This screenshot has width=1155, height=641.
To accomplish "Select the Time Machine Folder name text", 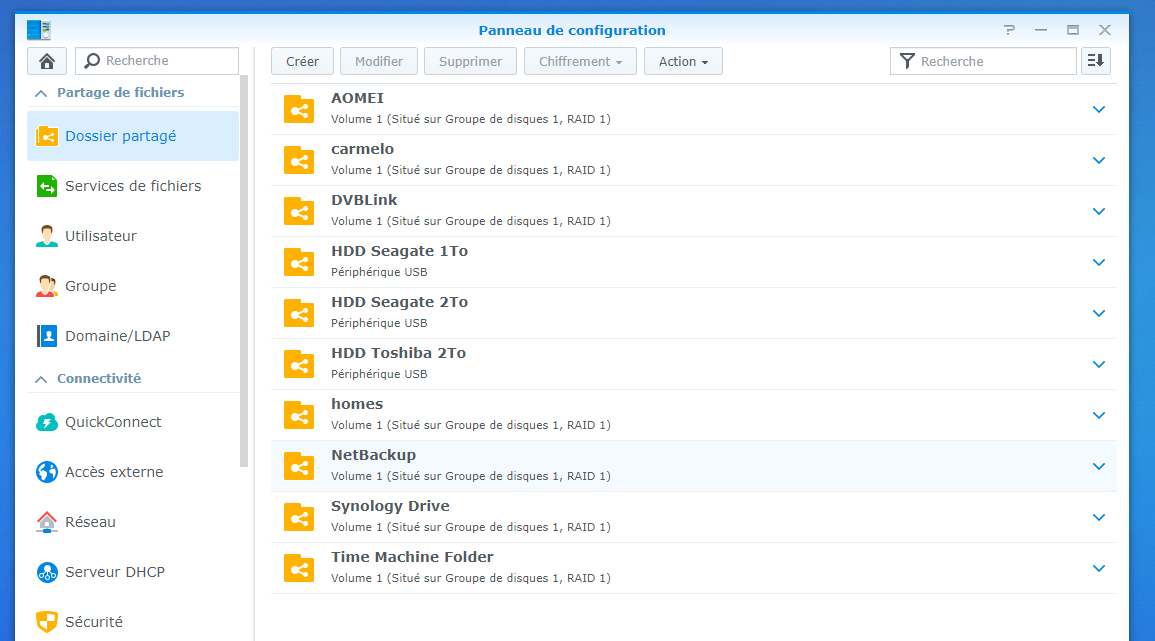I will (x=412, y=557).
